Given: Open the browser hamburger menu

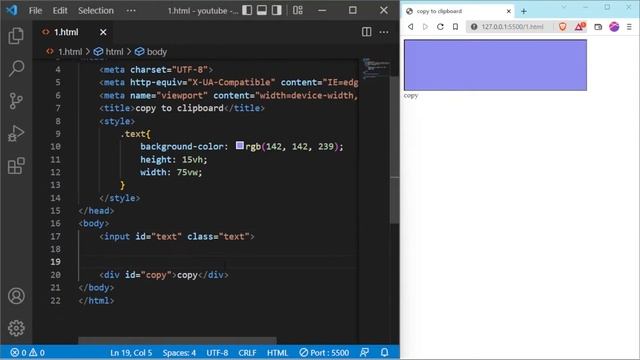Looking at the screenshot, I should 629,27.
